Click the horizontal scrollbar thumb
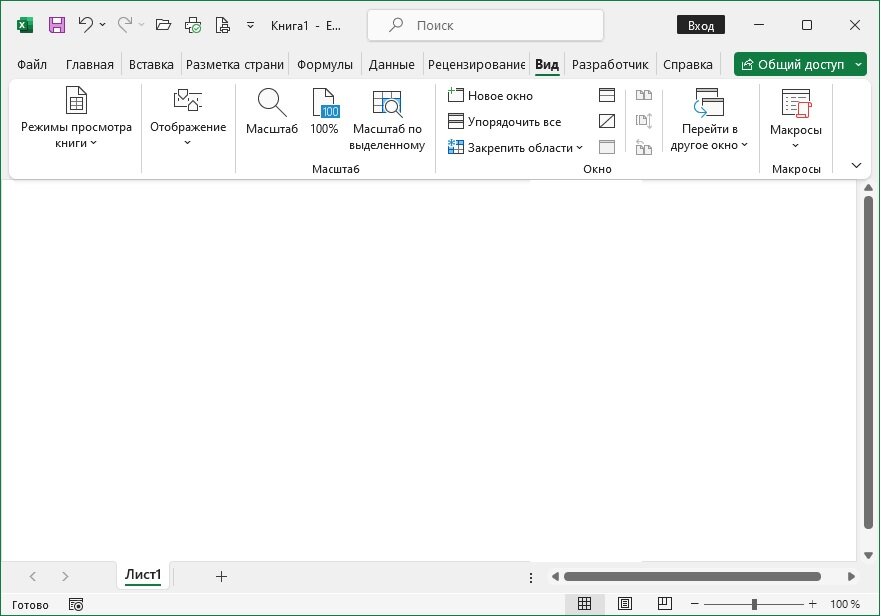Screen dimensions: 881x616 (x=692, y=577)
